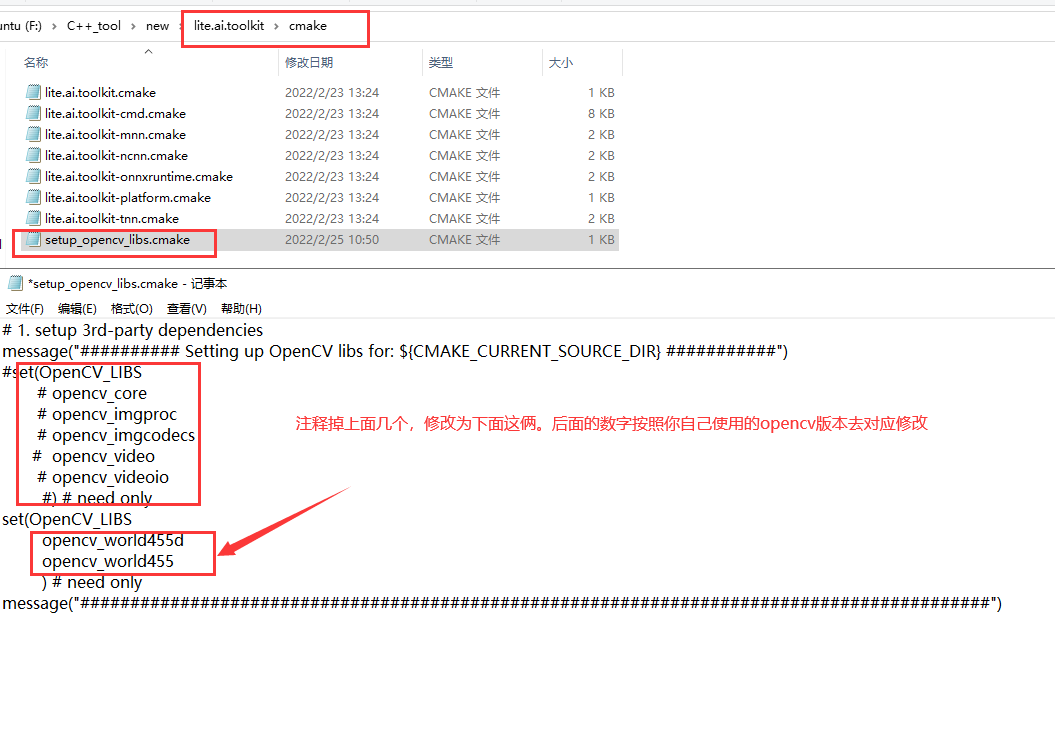Expand the chevron before C++_tool breadcrumb
1055x739 pixels.
click(x=54, y=26)
